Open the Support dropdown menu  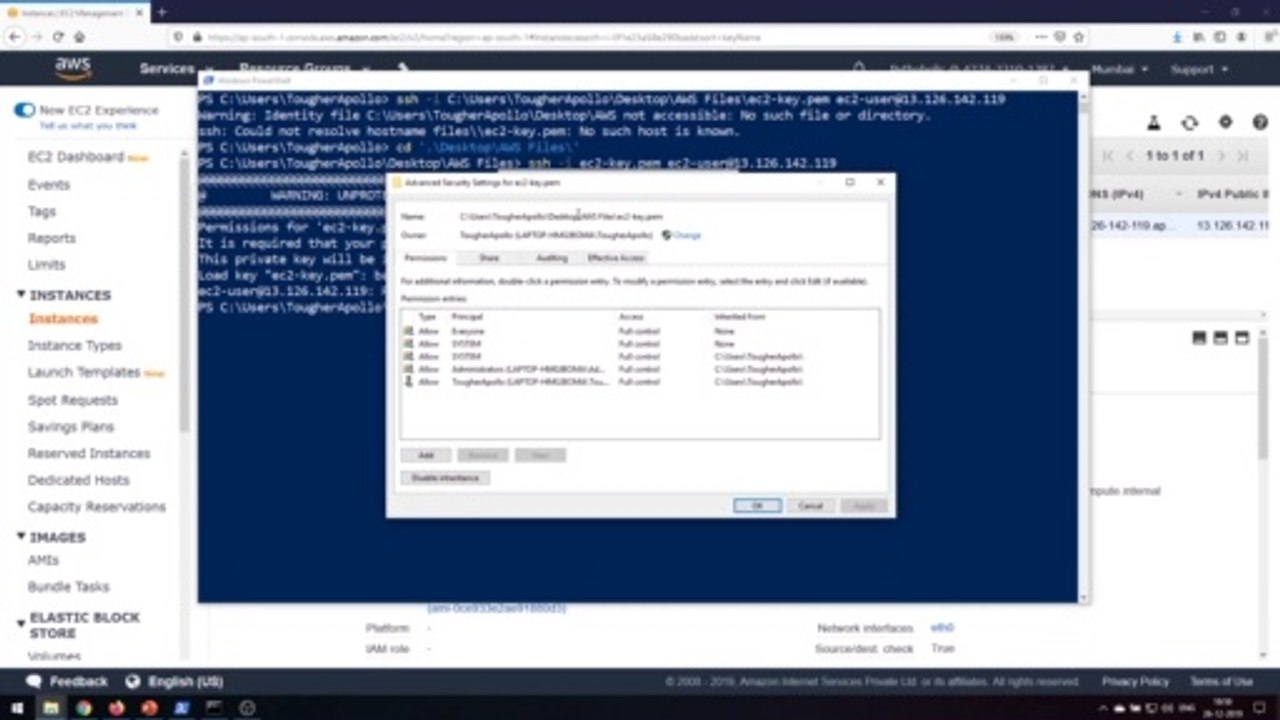pos(1198,70)
